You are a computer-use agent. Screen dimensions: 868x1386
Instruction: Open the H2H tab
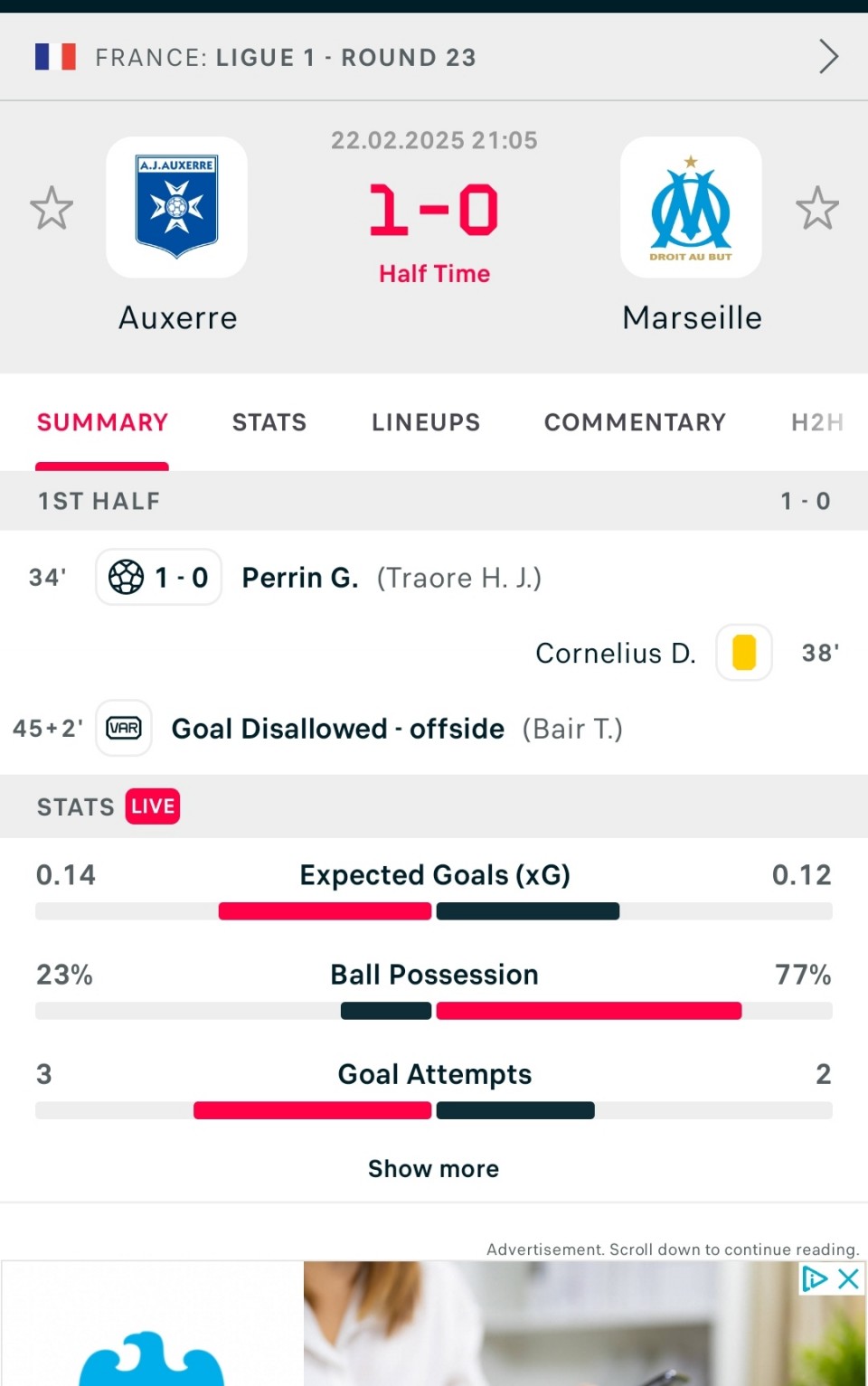coord(817,422)
